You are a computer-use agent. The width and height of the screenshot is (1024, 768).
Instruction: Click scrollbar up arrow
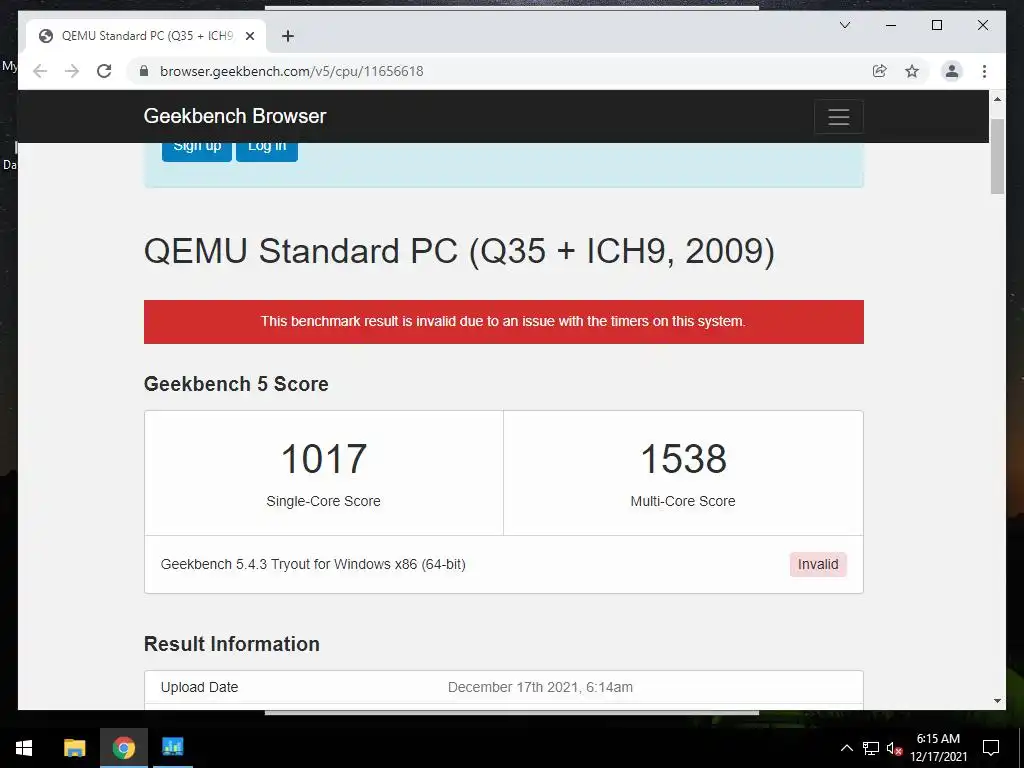997,99
